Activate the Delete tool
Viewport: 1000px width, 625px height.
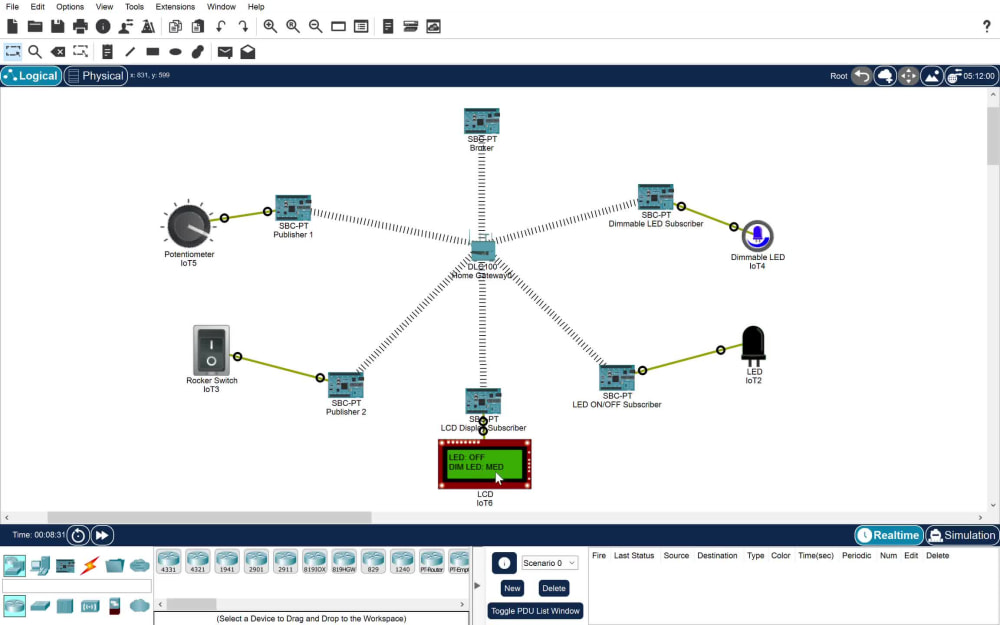[57, 52]
